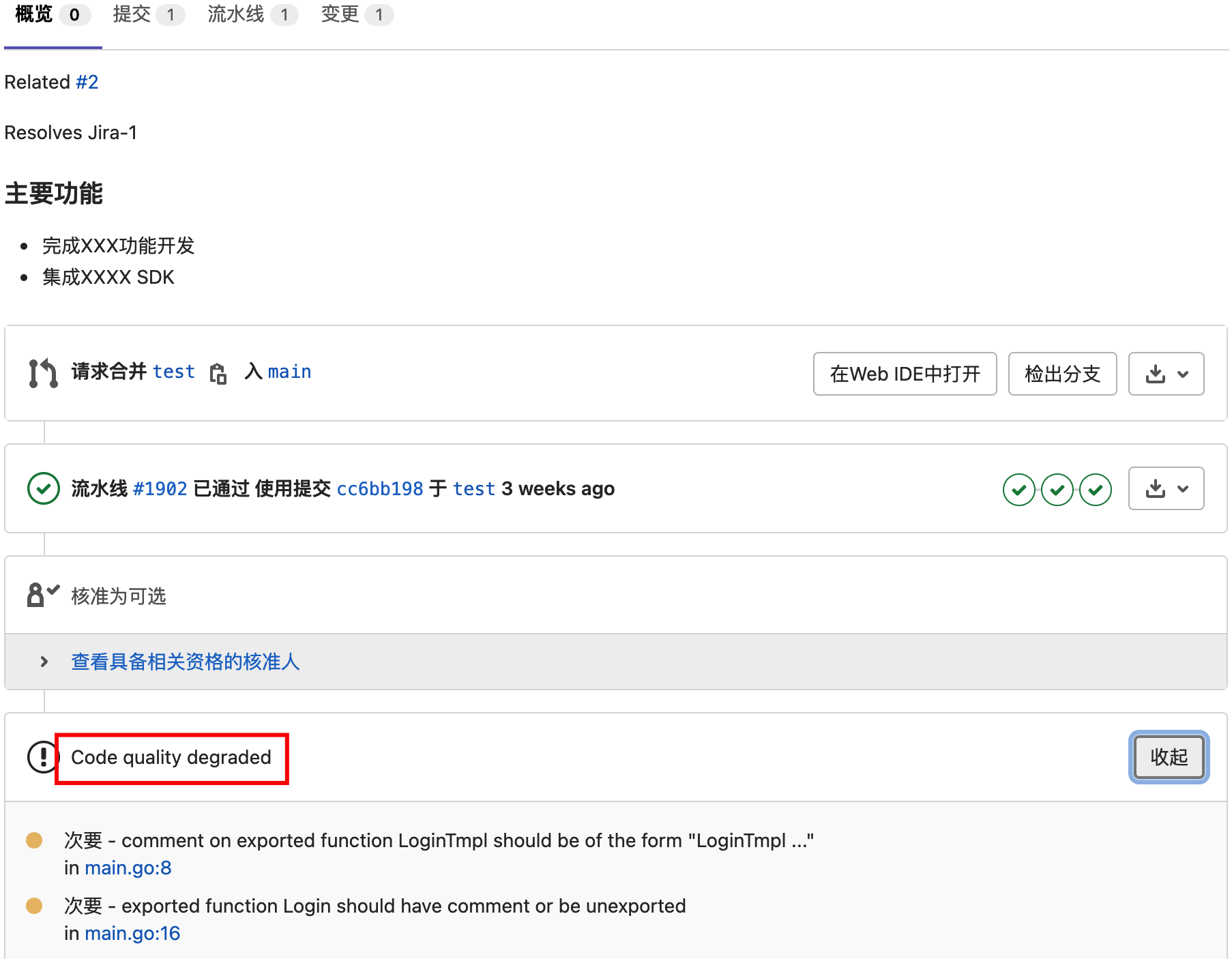Image resolution: width=1232 pixels, height=959 pixels.
Task: Open the pipeline artifacts download dropdown
Action: point(1166,488)
